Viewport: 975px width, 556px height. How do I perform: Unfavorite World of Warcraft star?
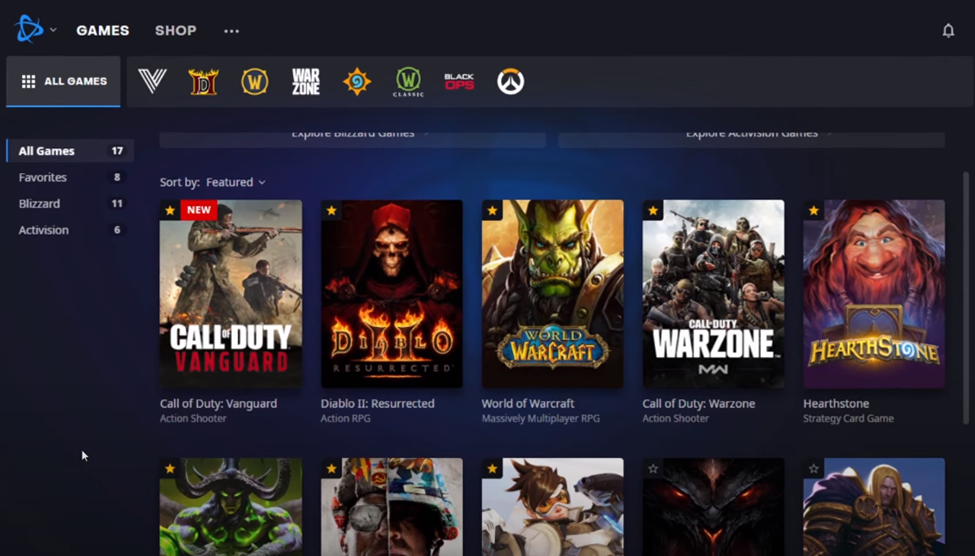click(x=492, y=210)
